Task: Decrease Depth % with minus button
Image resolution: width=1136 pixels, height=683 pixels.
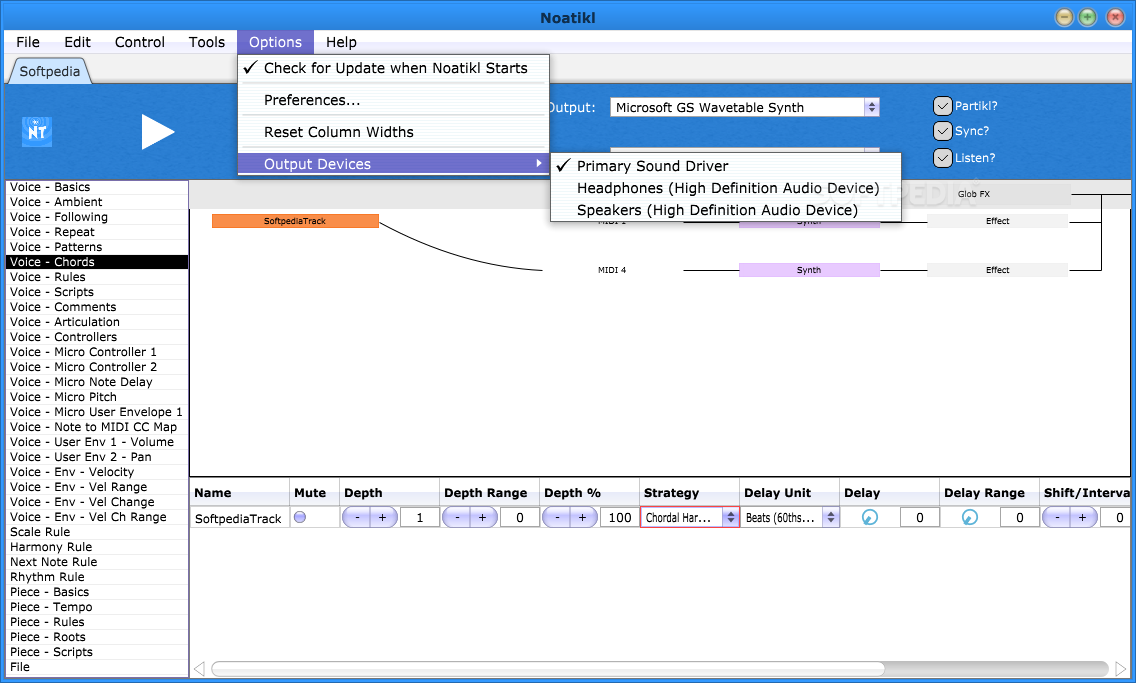Action: 557,517
